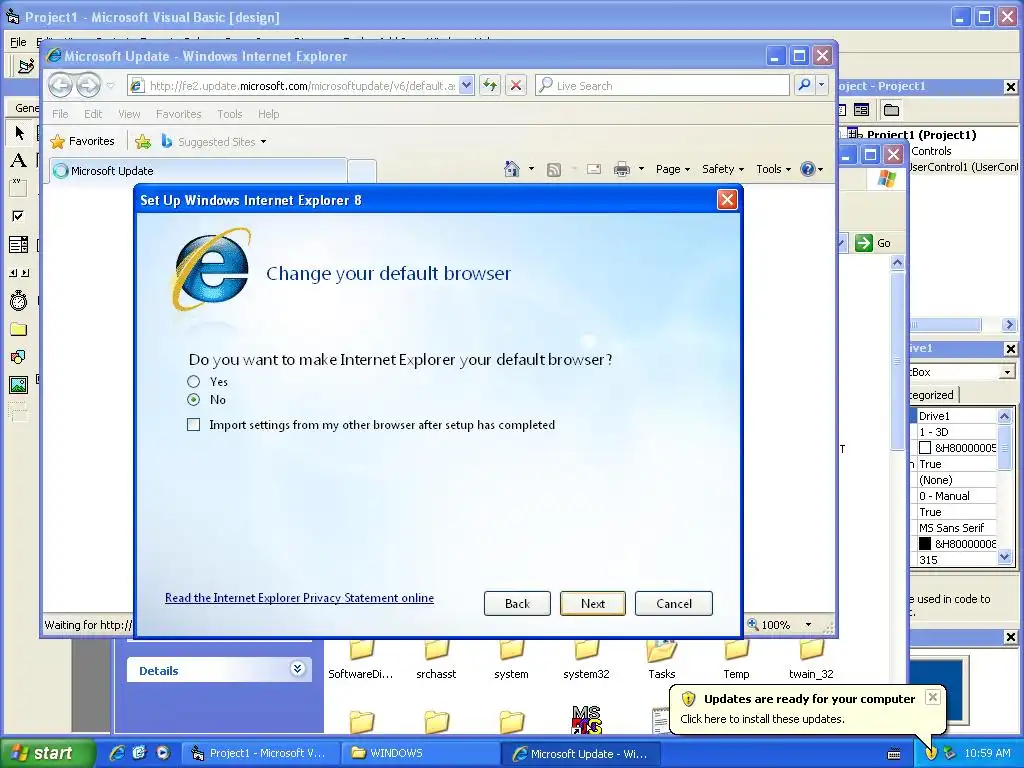Click the Add to Favorites Bar icon

tap(143, 141)
